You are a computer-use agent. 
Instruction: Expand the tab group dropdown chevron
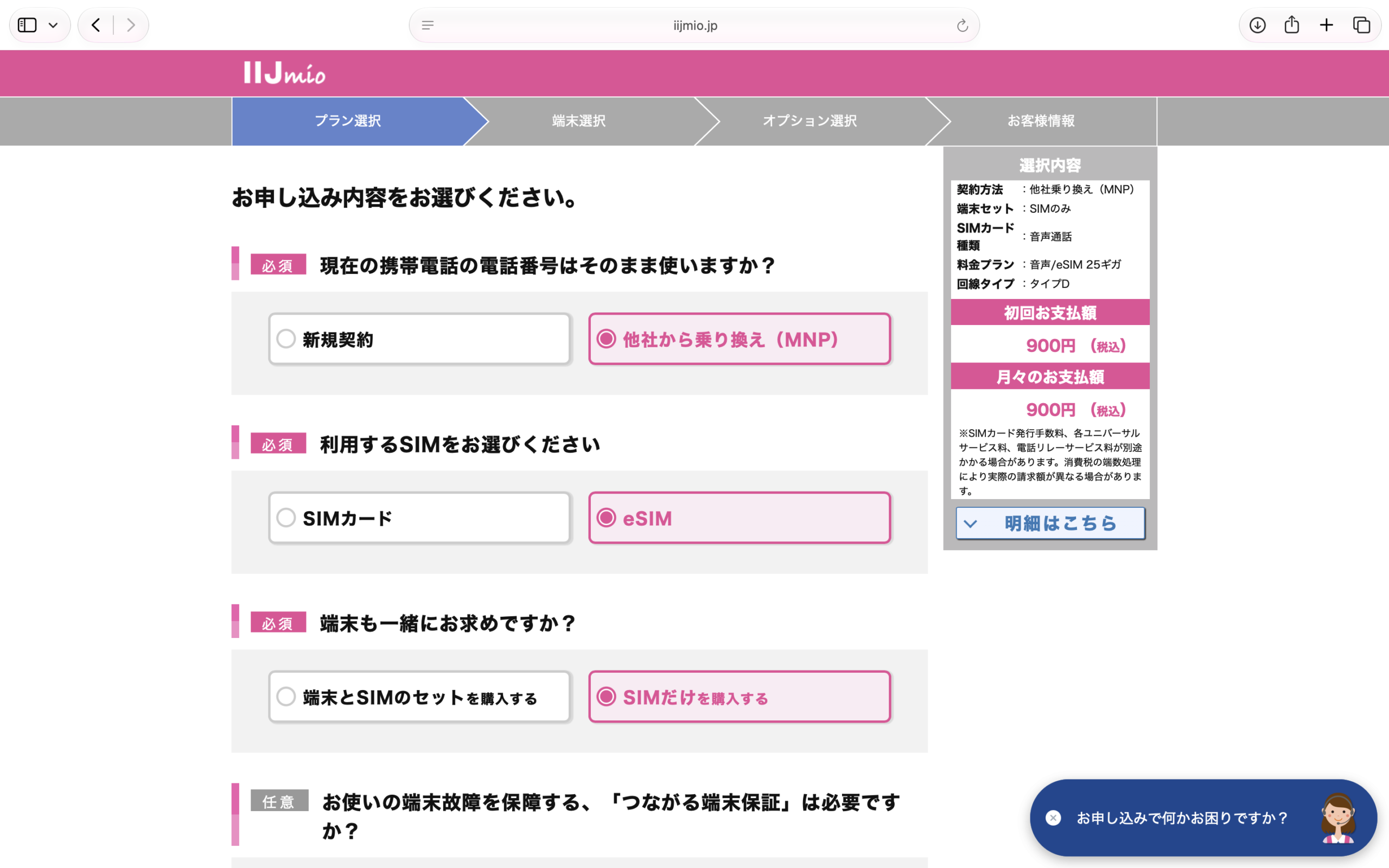coord(53,25)
